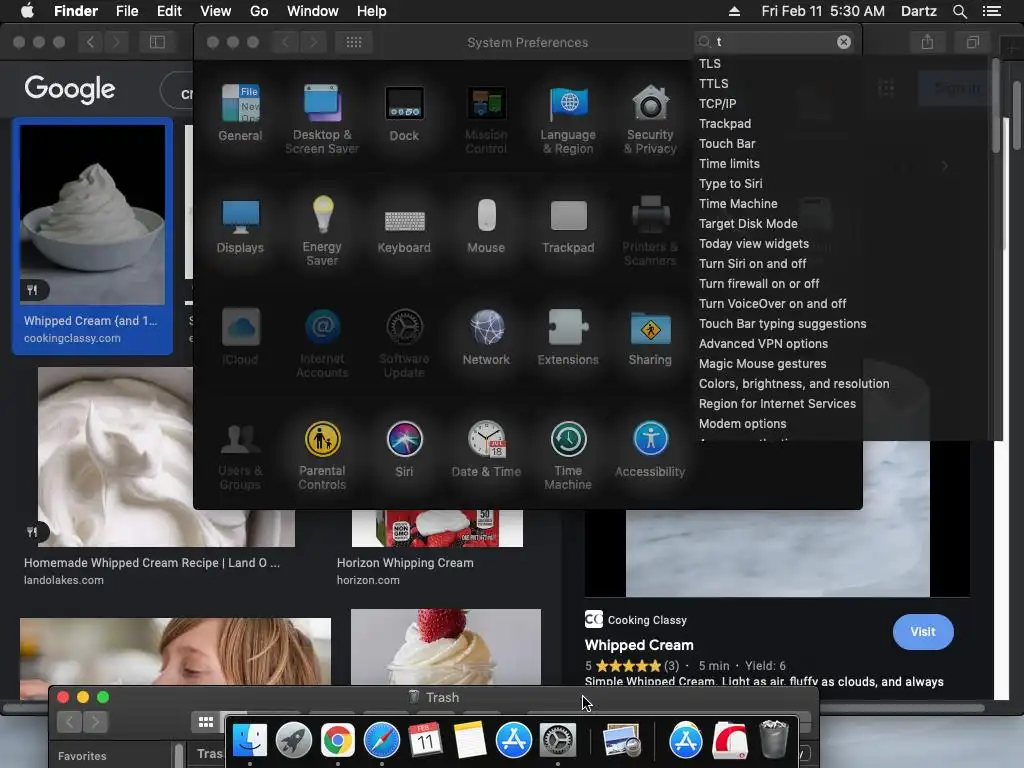
Task: Open the Window menu
Action: coord(313,11)
